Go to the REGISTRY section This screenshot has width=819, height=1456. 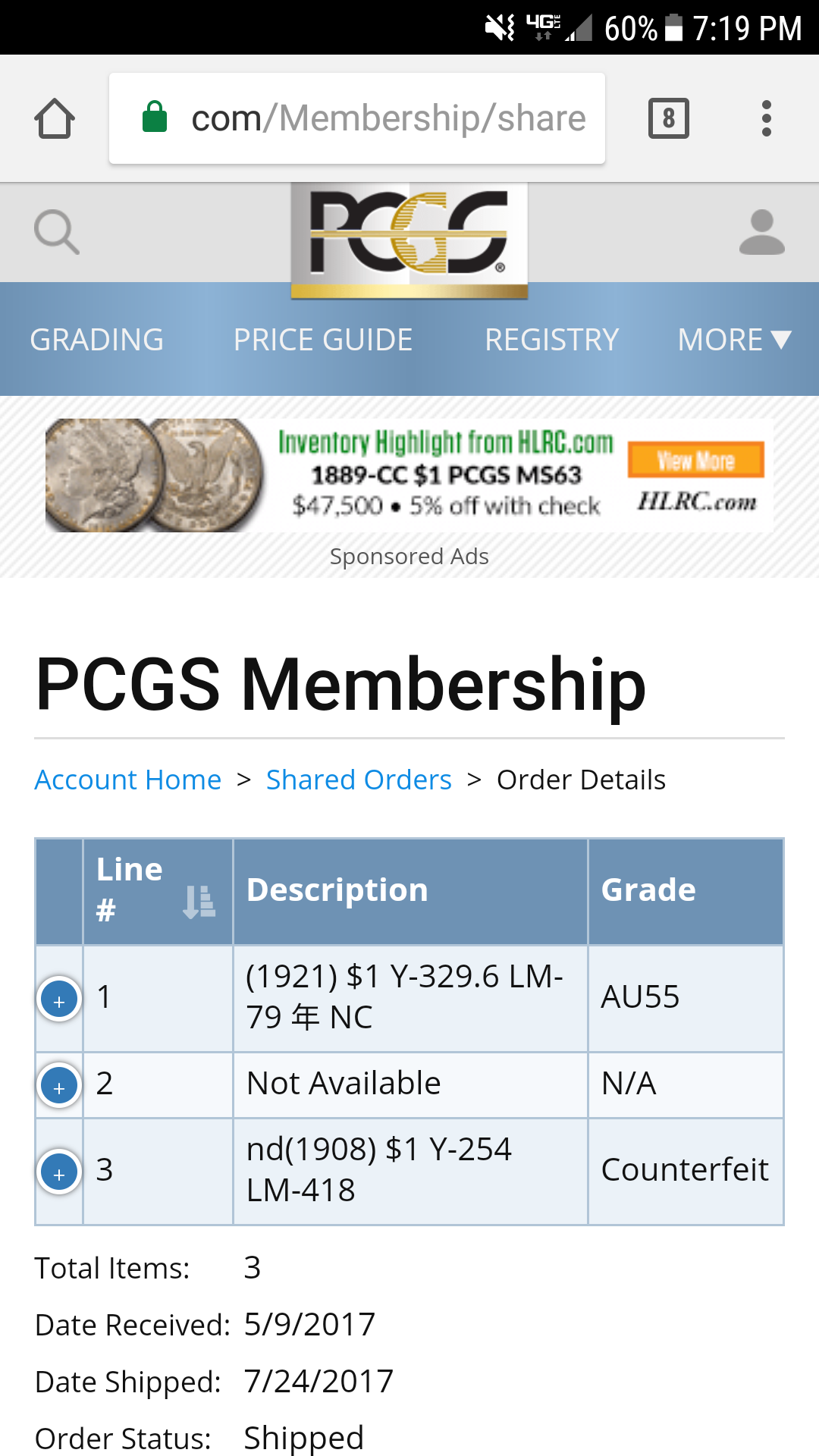552,340
